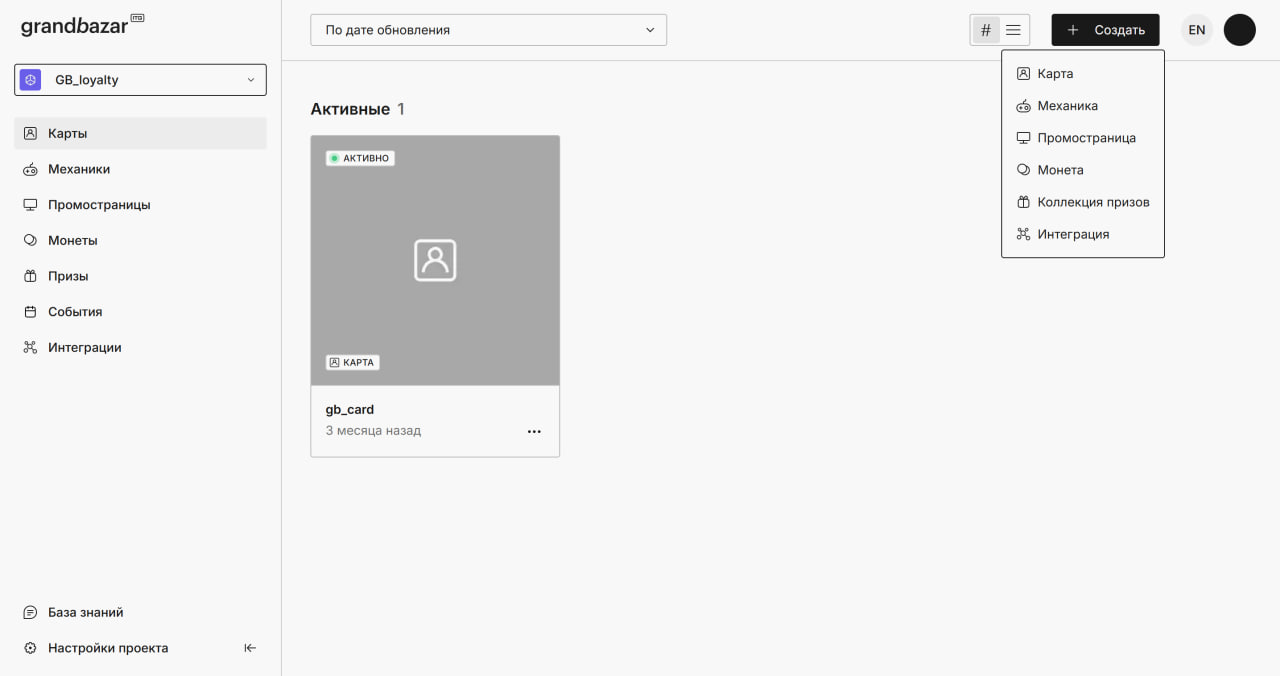This screenshot has width=1280, height=676.
Task: Collapse the sidebar with arrow icon
Action: pyautogui.click(x=250, y=648)
